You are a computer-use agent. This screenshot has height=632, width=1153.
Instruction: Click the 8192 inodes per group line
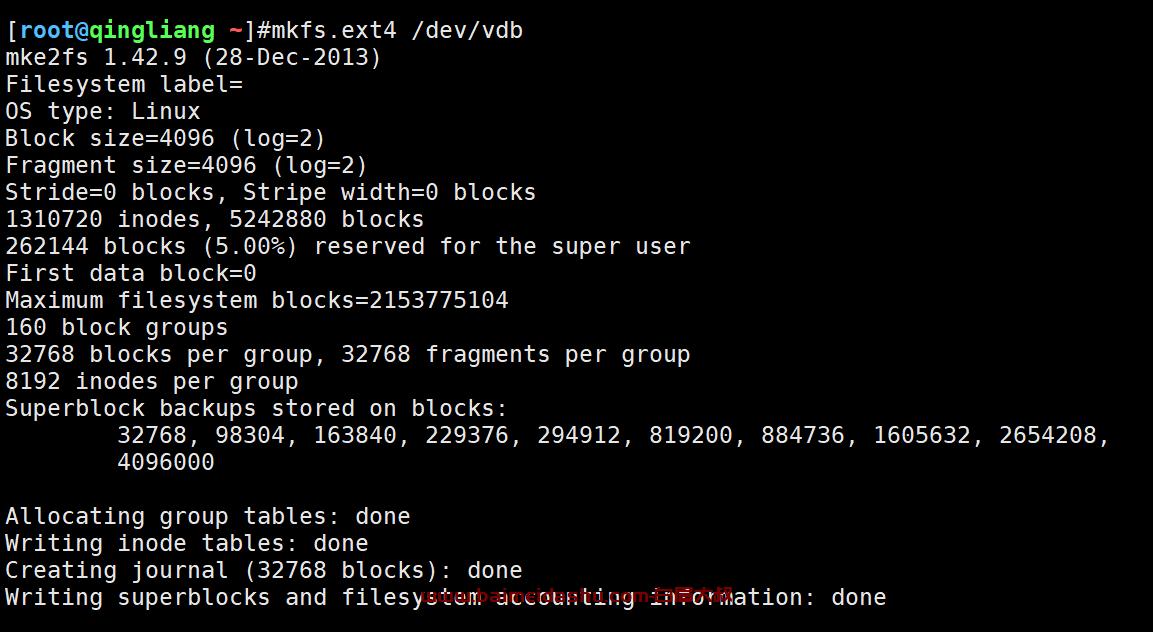151,381
